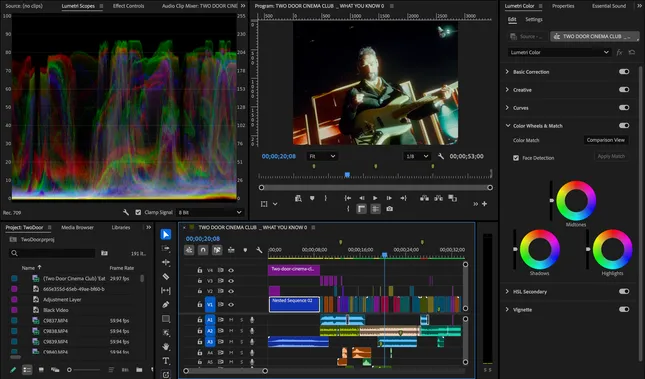Select the Pen tool in toolbar

[x=166, y=305]
